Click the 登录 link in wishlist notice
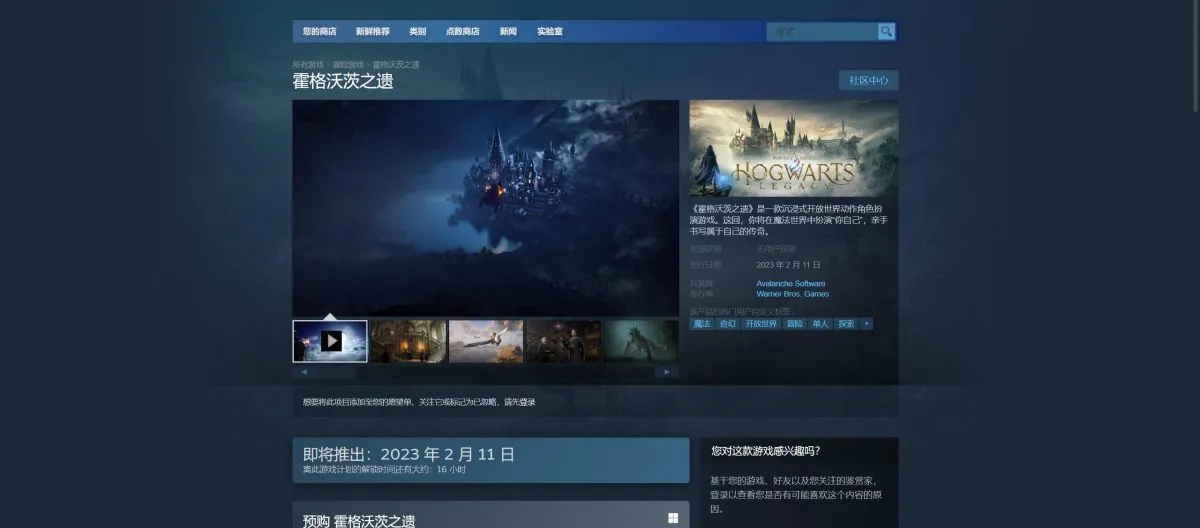1200x528 pixels. (x=526, y=402)
